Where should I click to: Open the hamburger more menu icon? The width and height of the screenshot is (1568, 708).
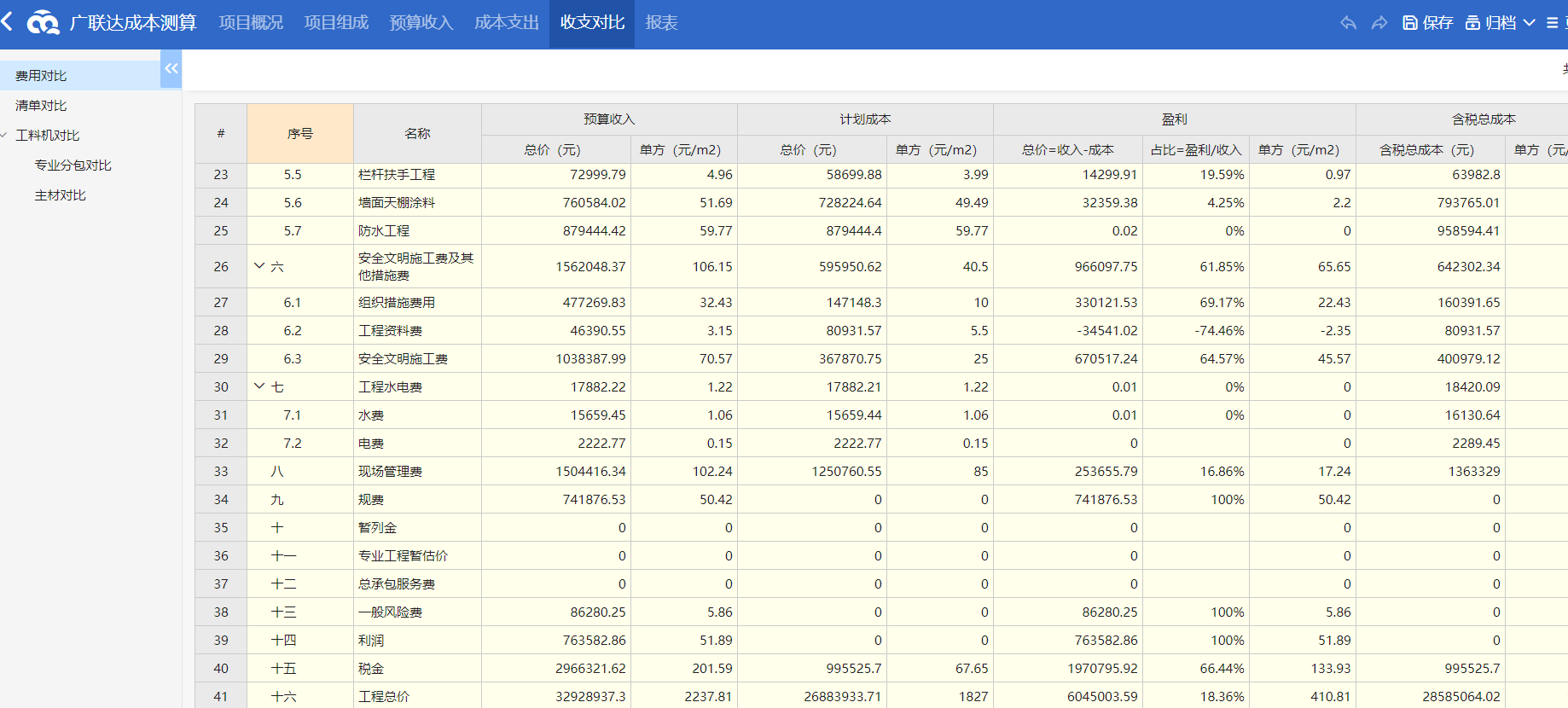(x=1552, y=23)
